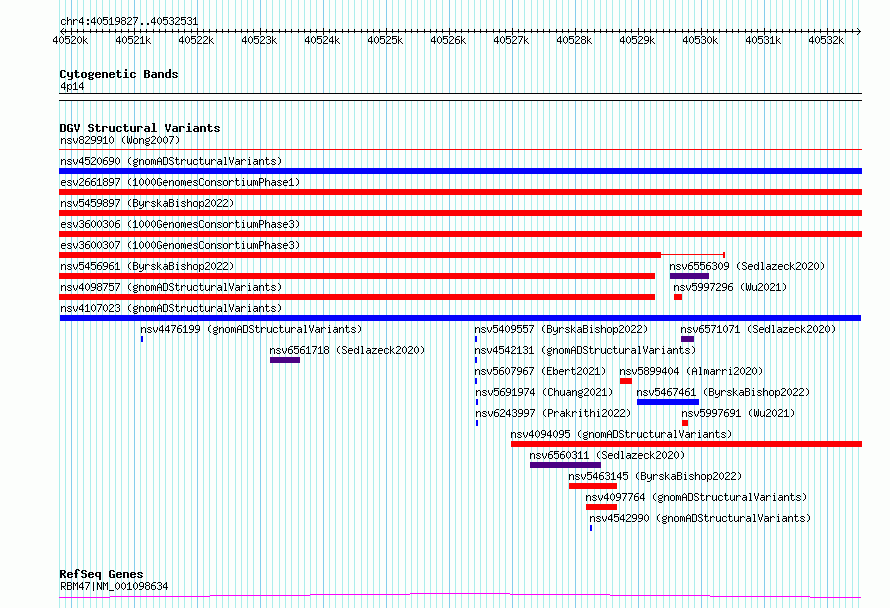Click the DGV Structural Variants heading

pos(140,128)
